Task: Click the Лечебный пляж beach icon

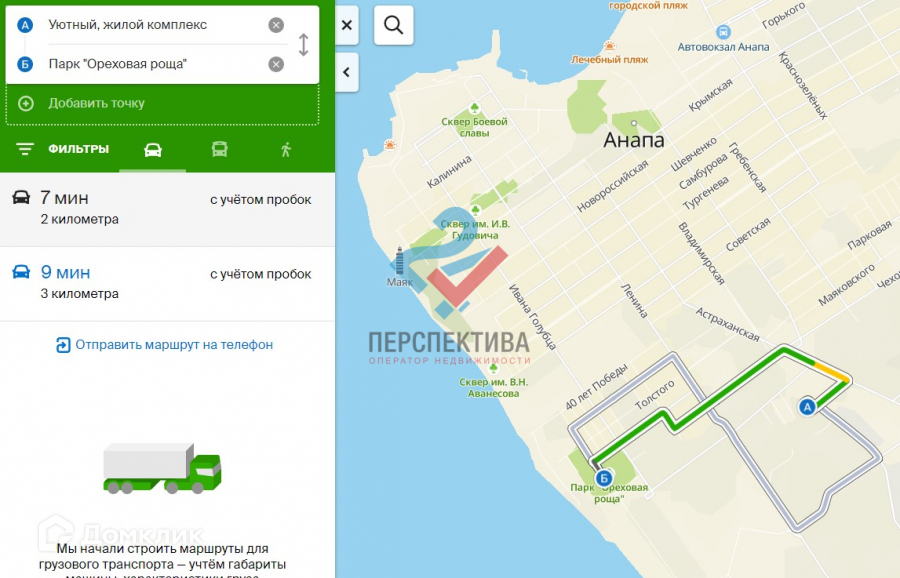Action: pos(610,46)
